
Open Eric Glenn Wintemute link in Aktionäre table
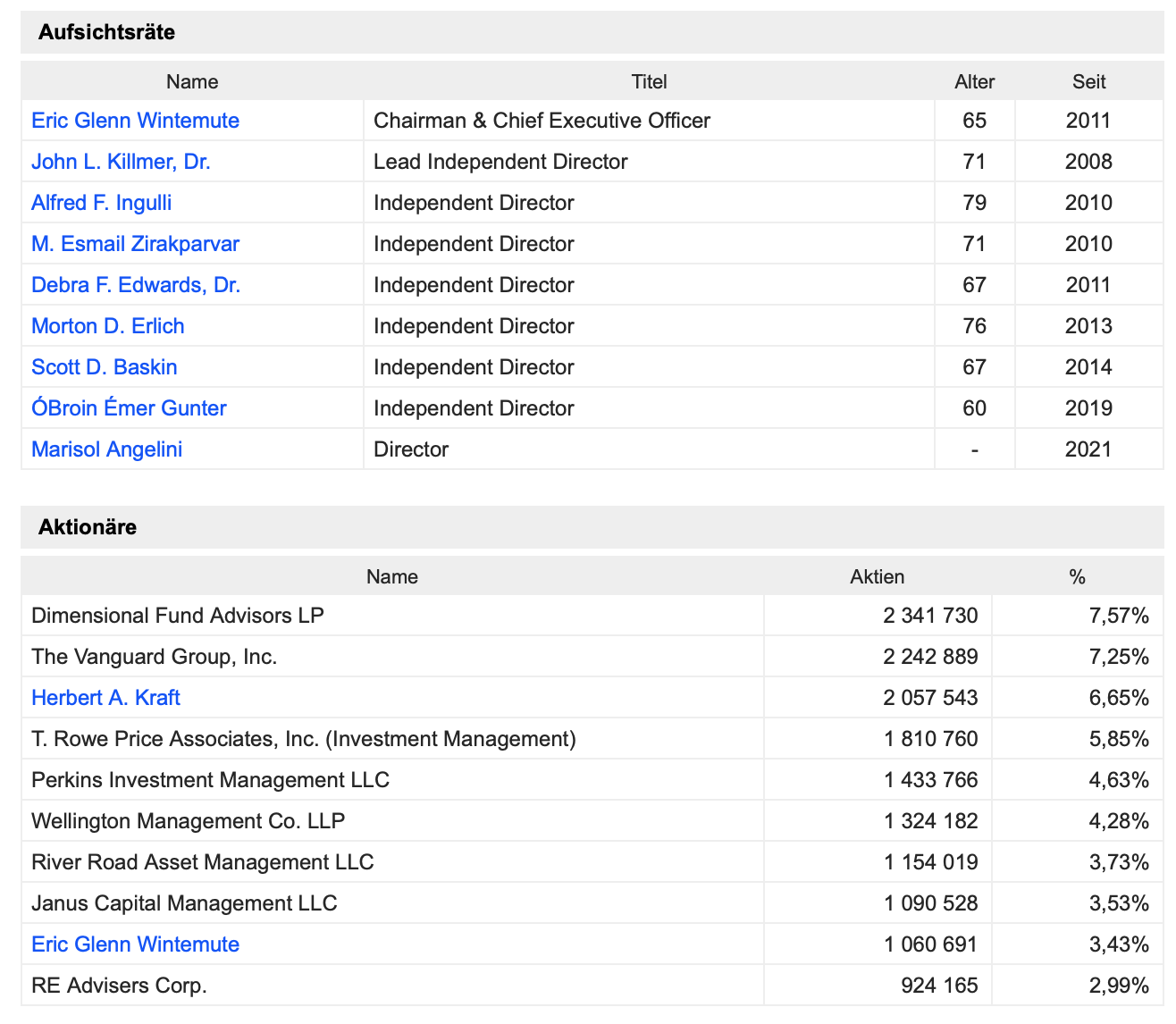[135, 944]
